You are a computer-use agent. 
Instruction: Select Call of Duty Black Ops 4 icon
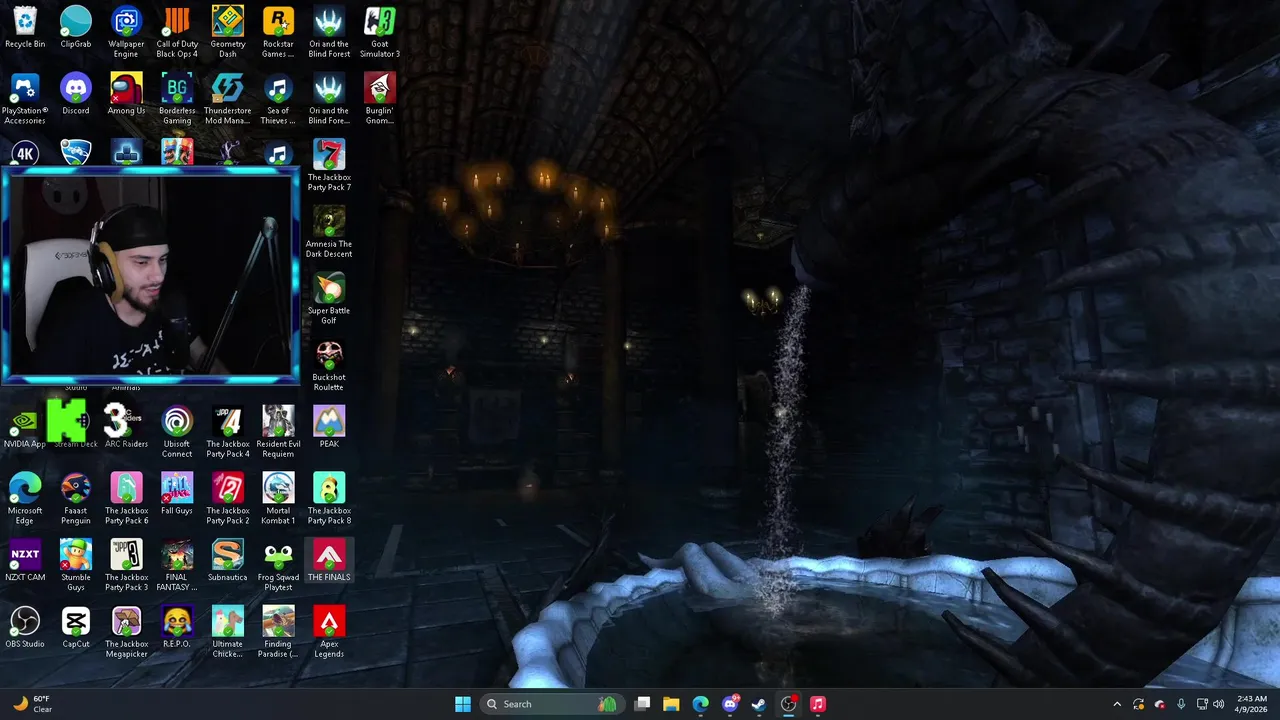[177, 32]
